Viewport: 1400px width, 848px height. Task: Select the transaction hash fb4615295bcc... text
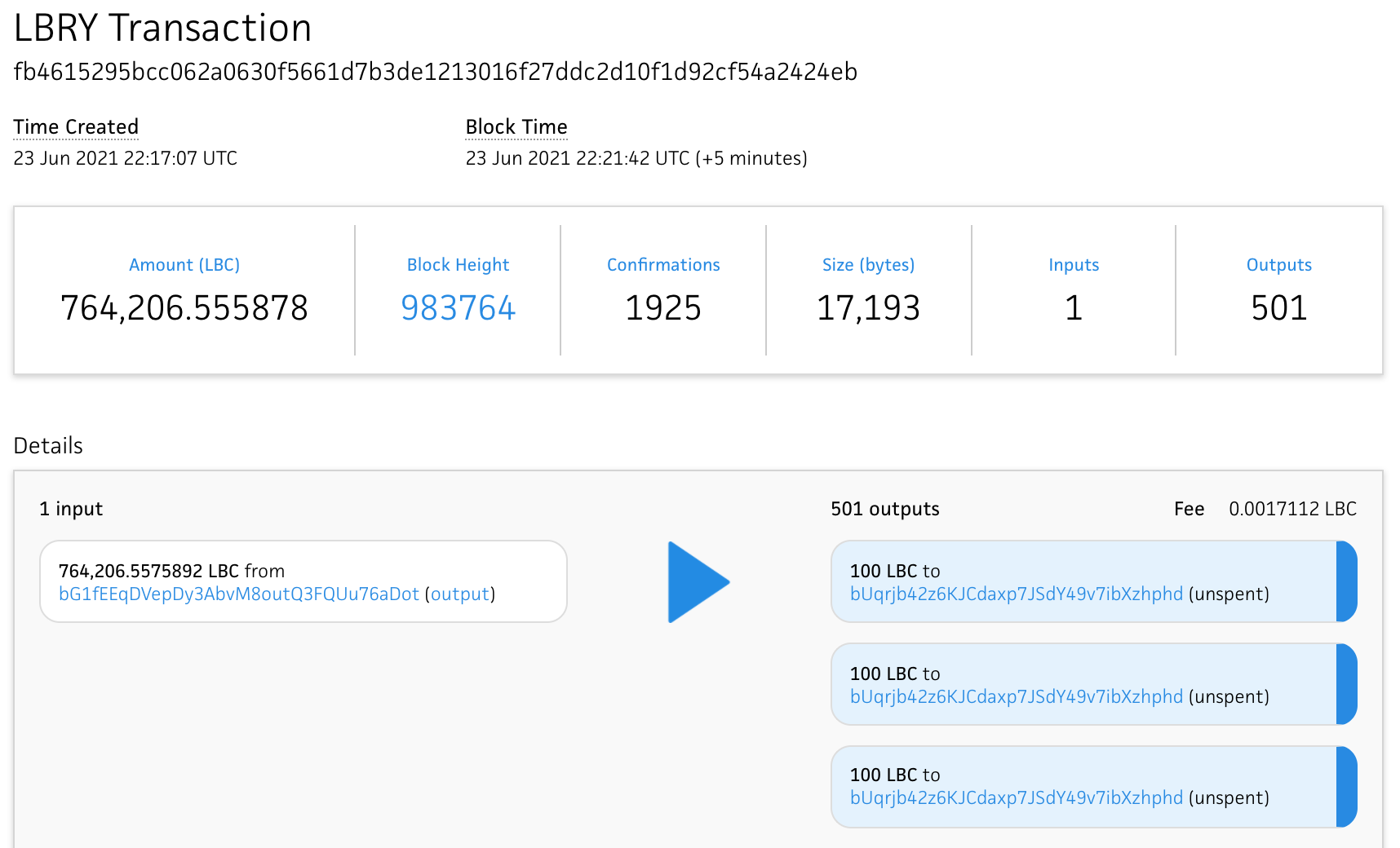click(436, 72)
